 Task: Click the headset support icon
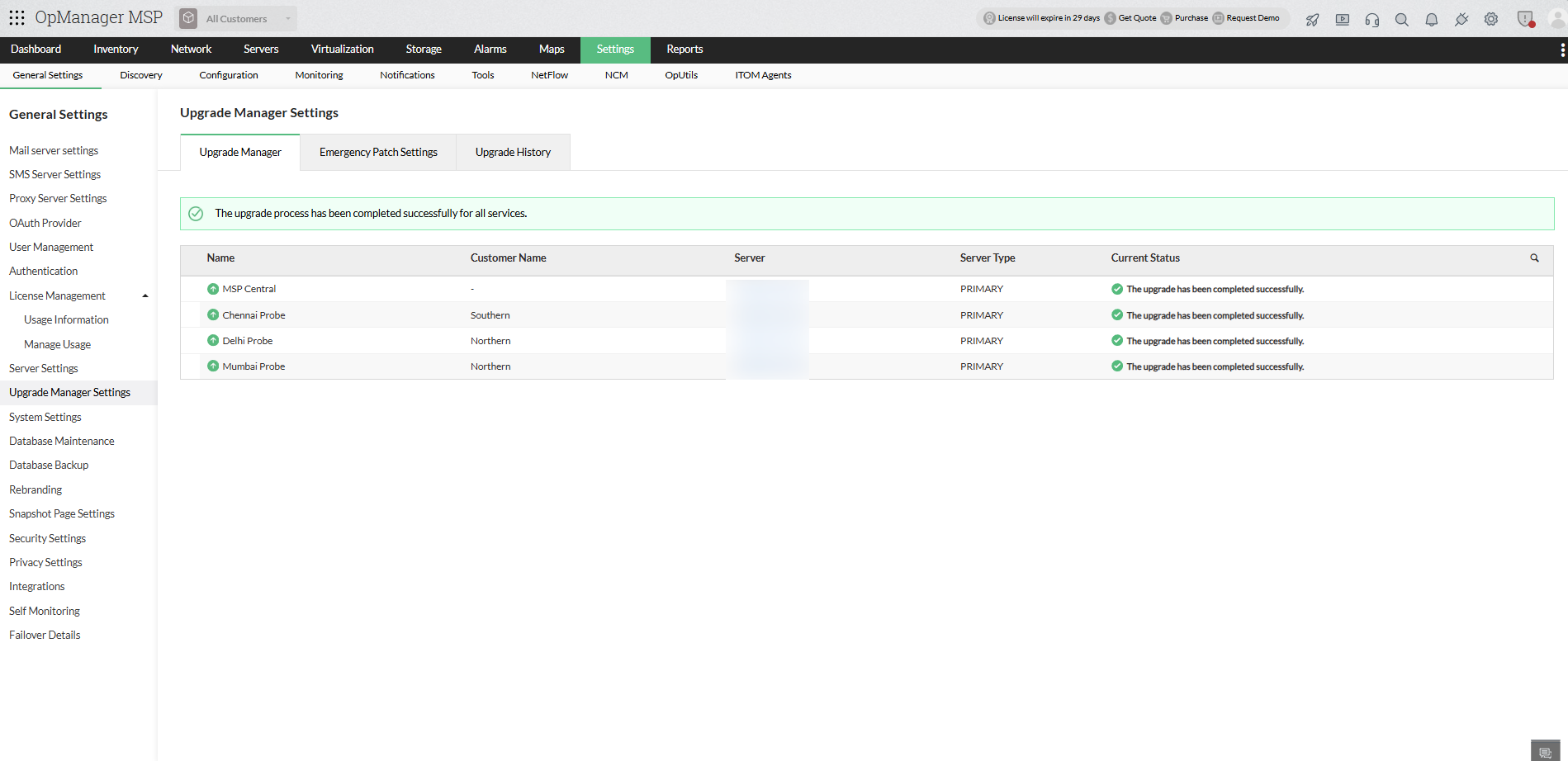(x=1372, y=19)
